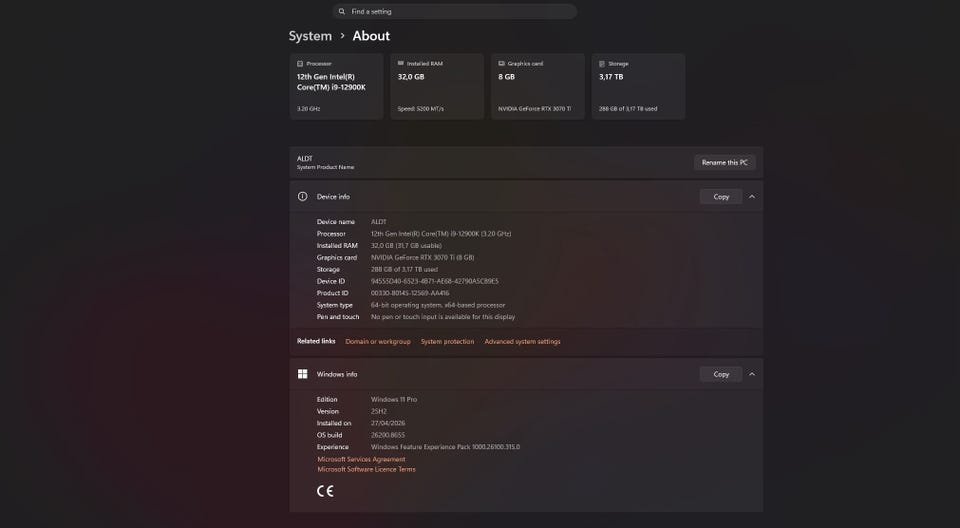The height and width of the screenshot is (528, 960).
Task: Copy the Device info details
Action: tap(721, 197)
